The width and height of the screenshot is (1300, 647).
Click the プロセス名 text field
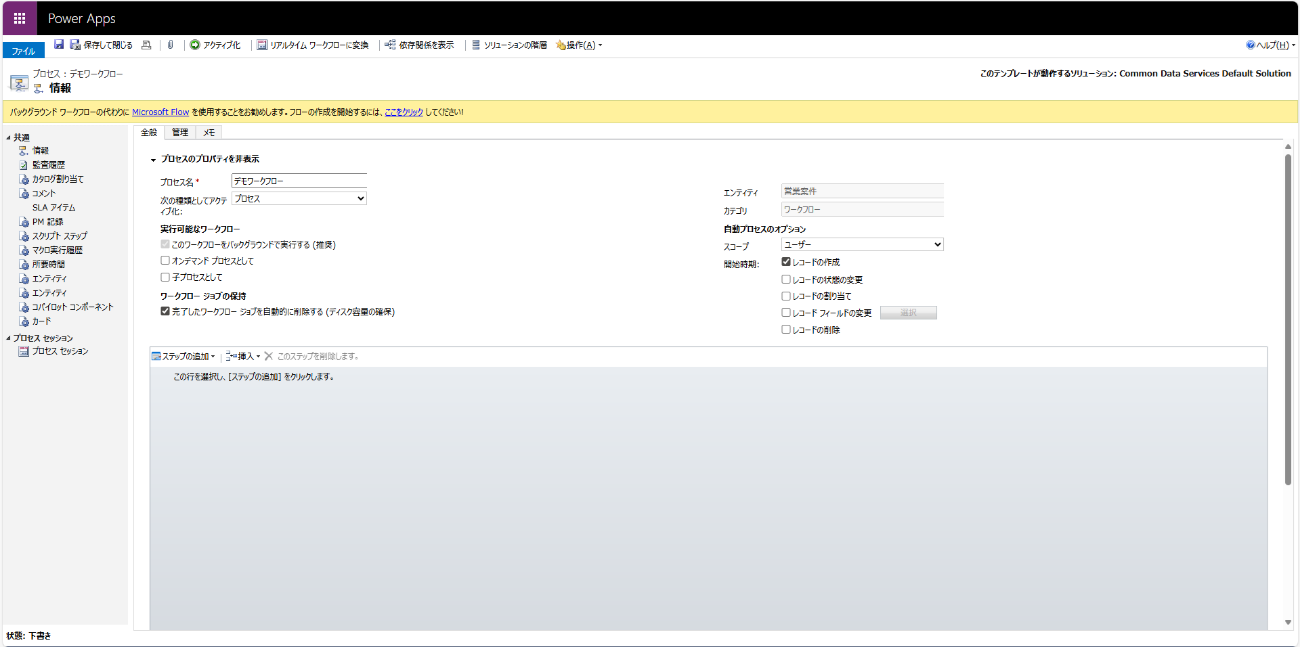pyautogui.click(x=298, y=181)
